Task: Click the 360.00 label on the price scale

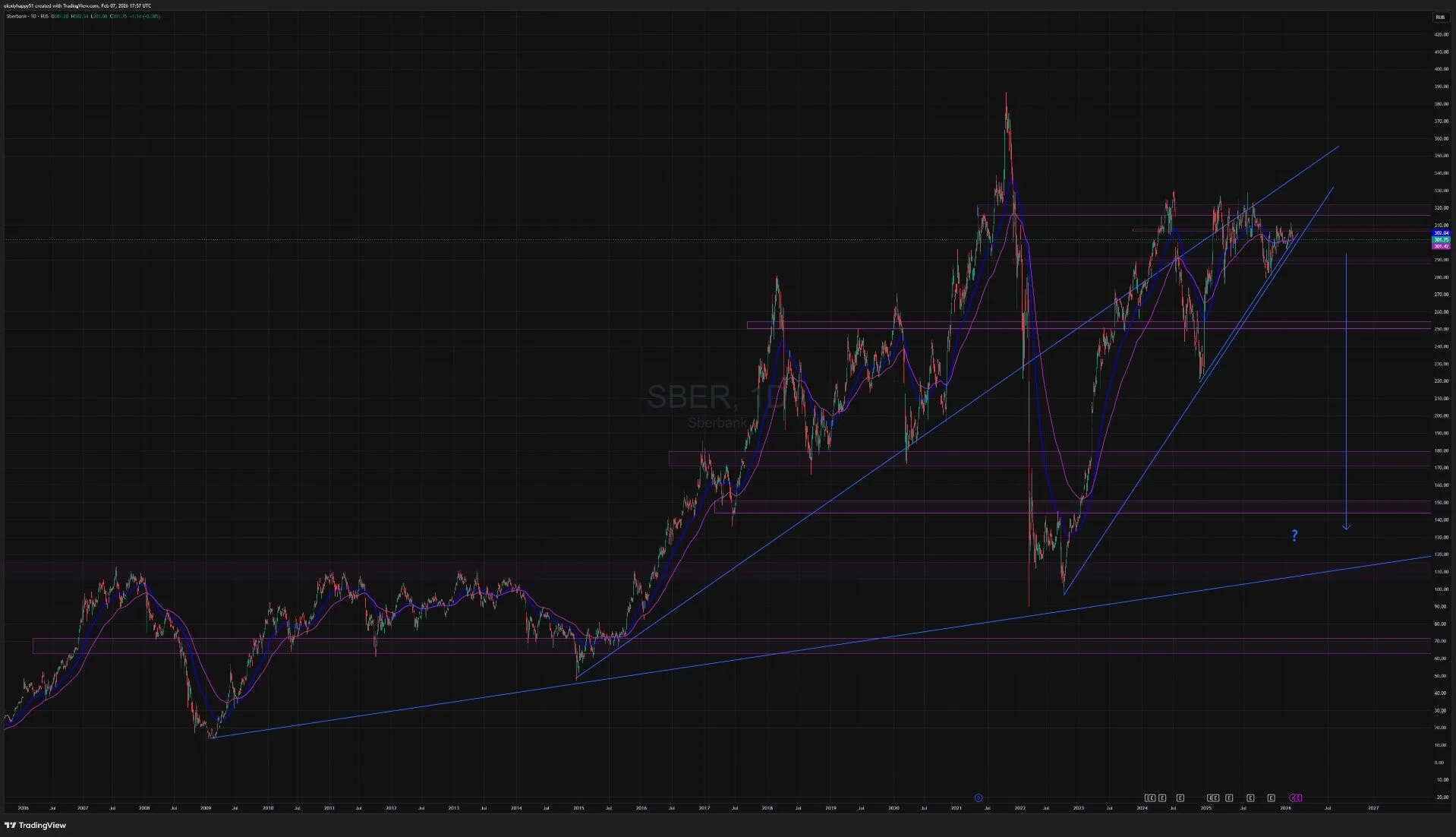Action: 1440,139
